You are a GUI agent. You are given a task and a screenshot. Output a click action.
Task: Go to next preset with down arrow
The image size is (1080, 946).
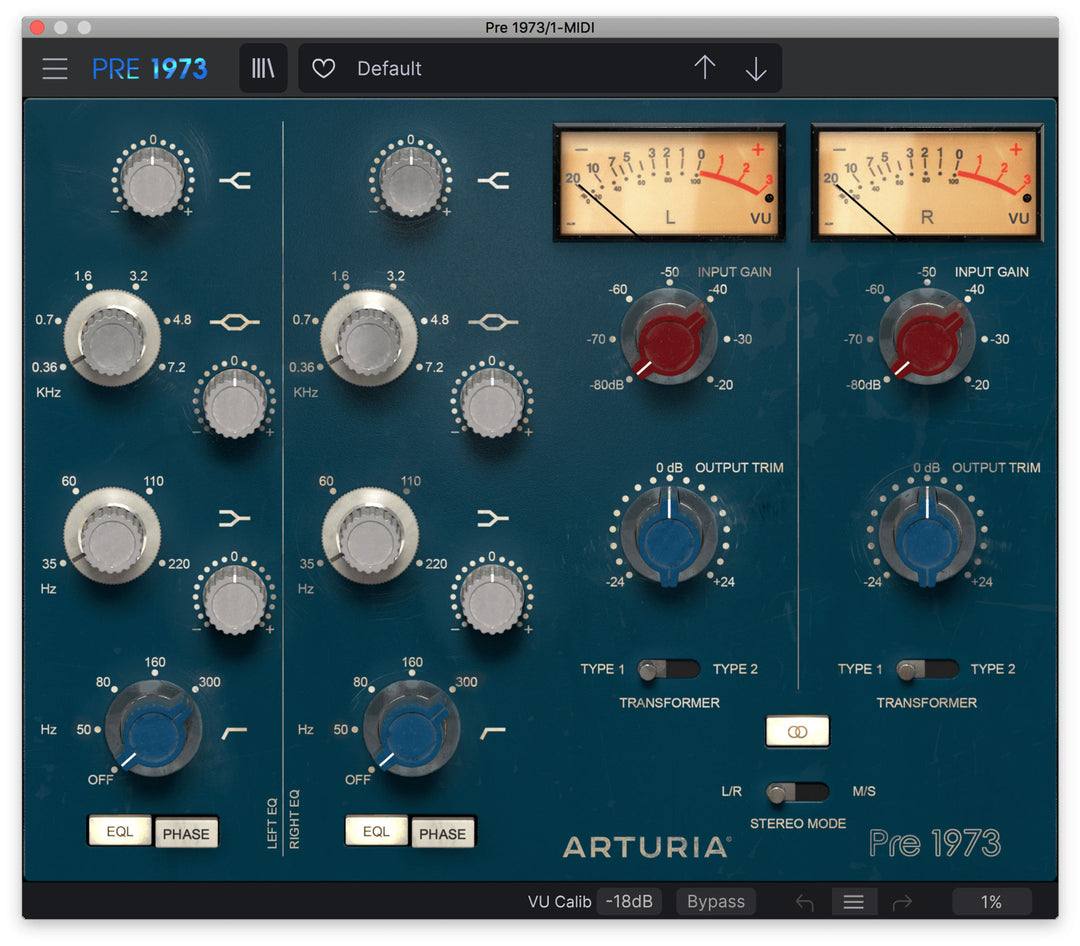pos(756,68)
